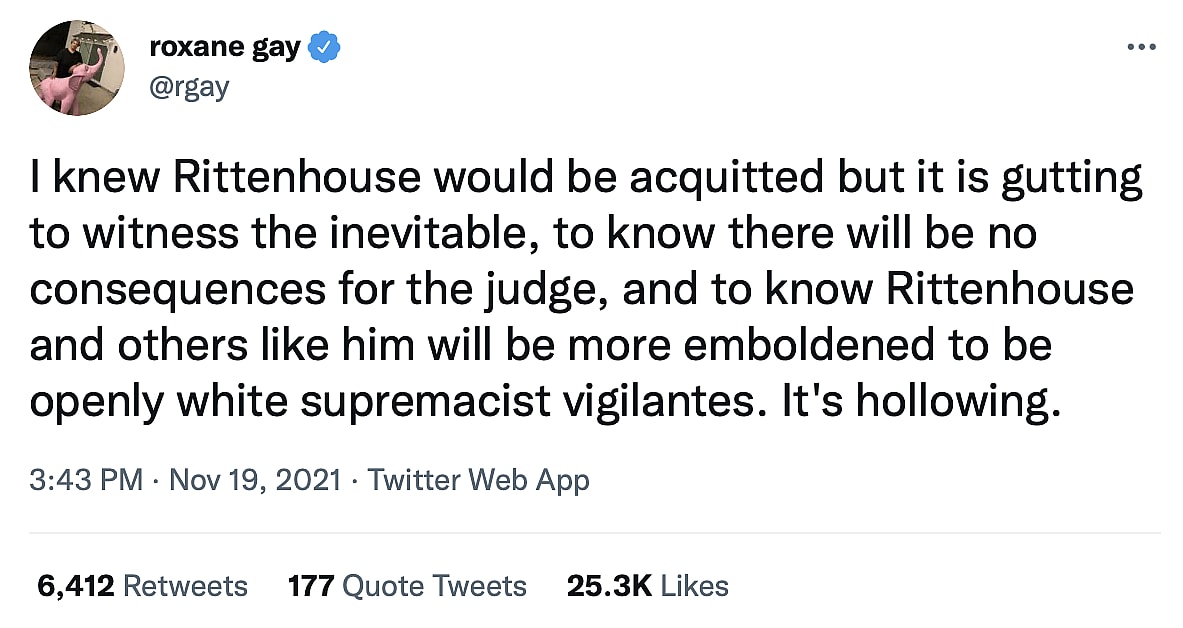
Task: Open the Twitter Web App source link
Action: 478,480
